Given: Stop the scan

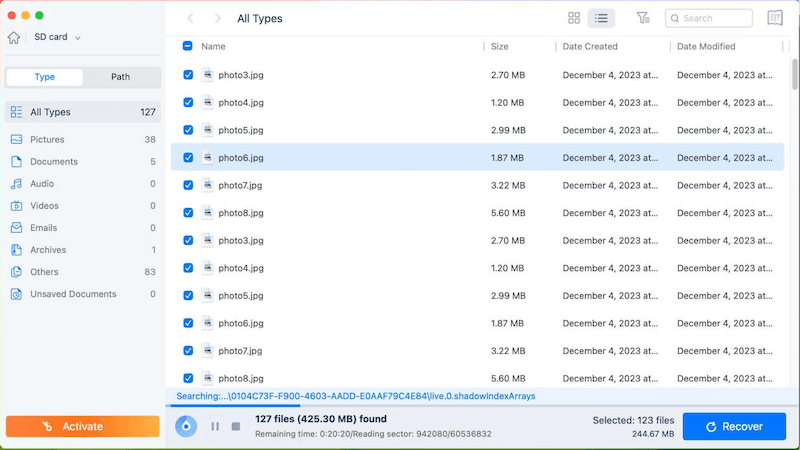Looking at the screenshot, I should click(236, 426).
